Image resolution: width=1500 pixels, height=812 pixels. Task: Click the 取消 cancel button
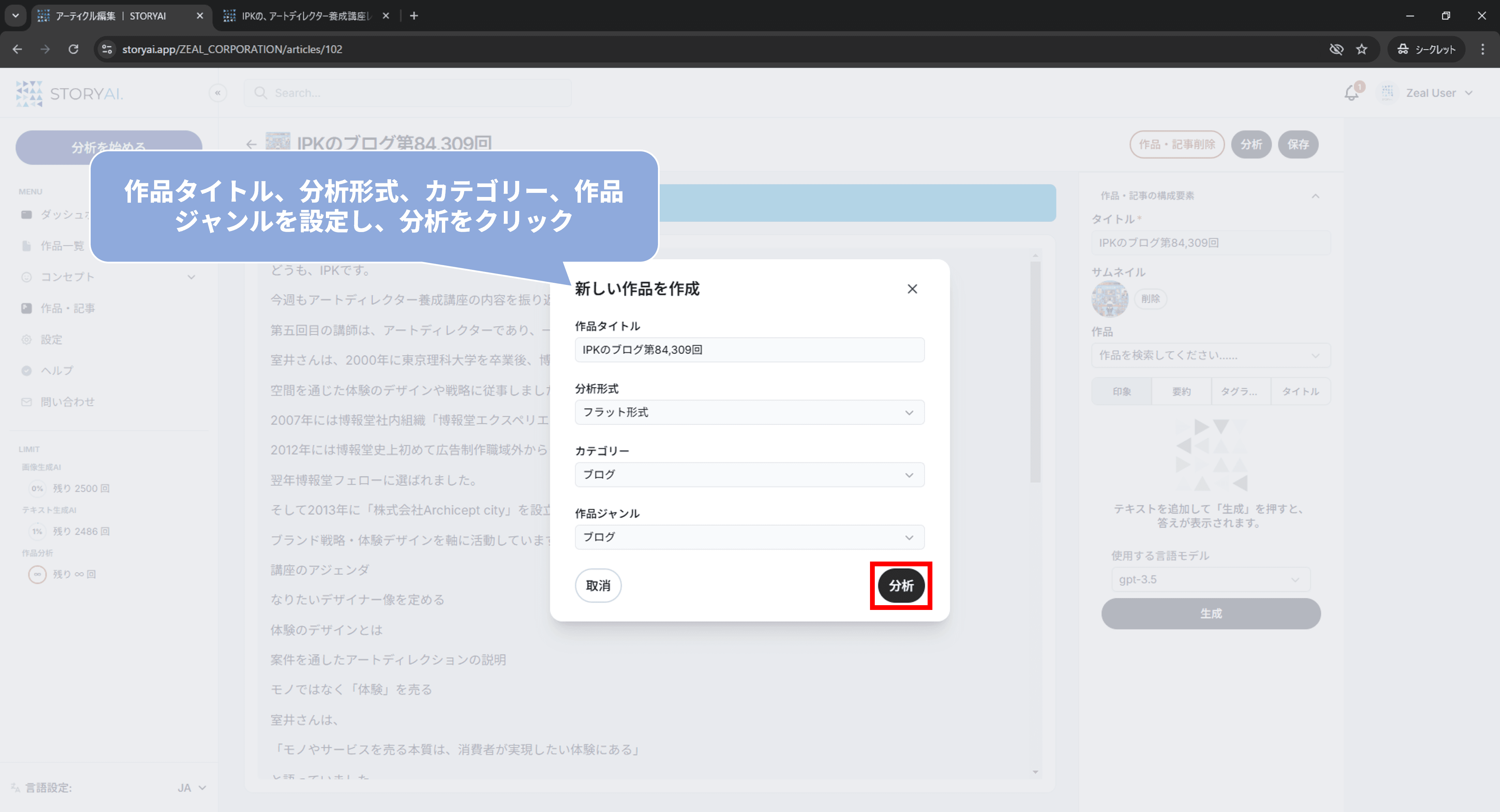coord(598,585)
